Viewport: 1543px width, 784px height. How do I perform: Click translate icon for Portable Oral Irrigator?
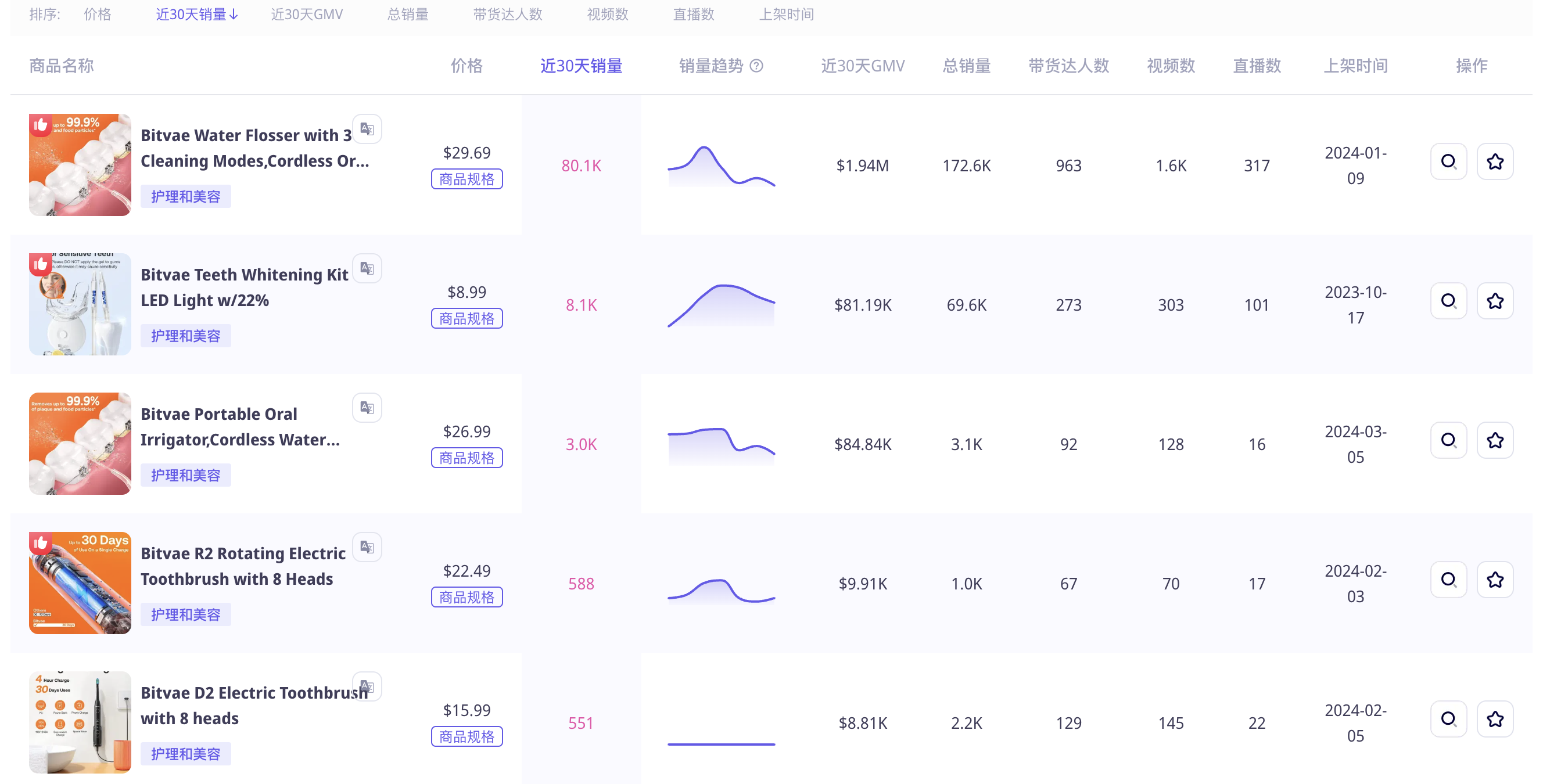point(367,408)
